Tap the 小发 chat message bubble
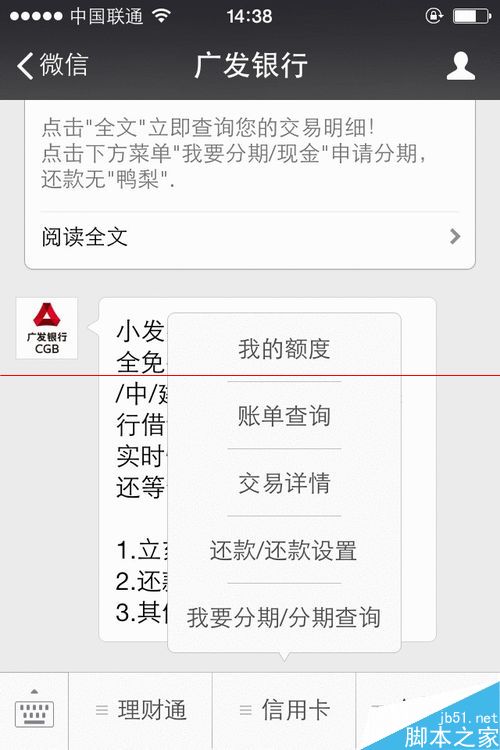The image size is (500, 750). [267, 469]
